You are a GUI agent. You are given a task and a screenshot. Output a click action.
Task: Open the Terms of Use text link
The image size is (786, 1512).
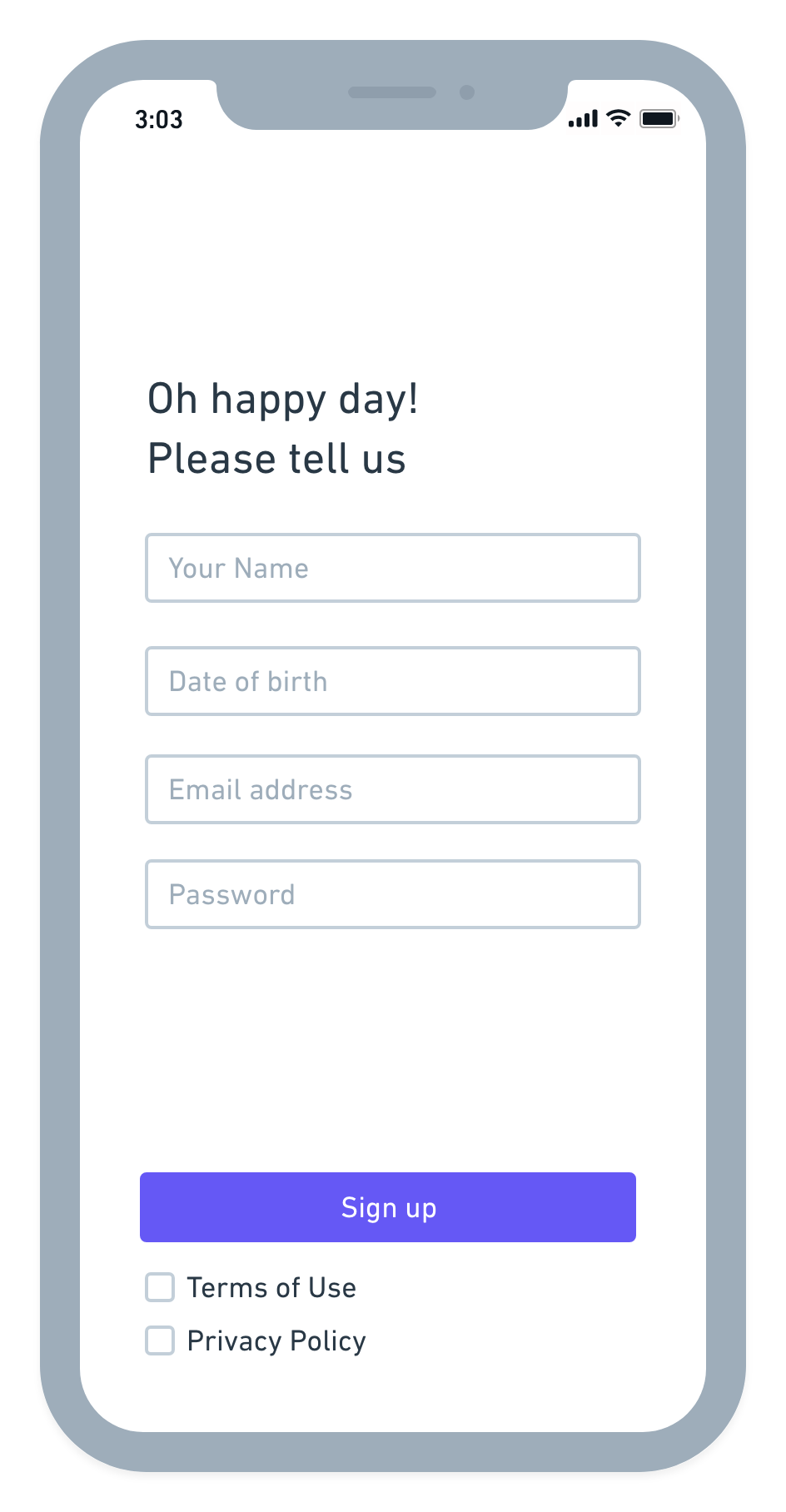click(x=271, y=1288)
